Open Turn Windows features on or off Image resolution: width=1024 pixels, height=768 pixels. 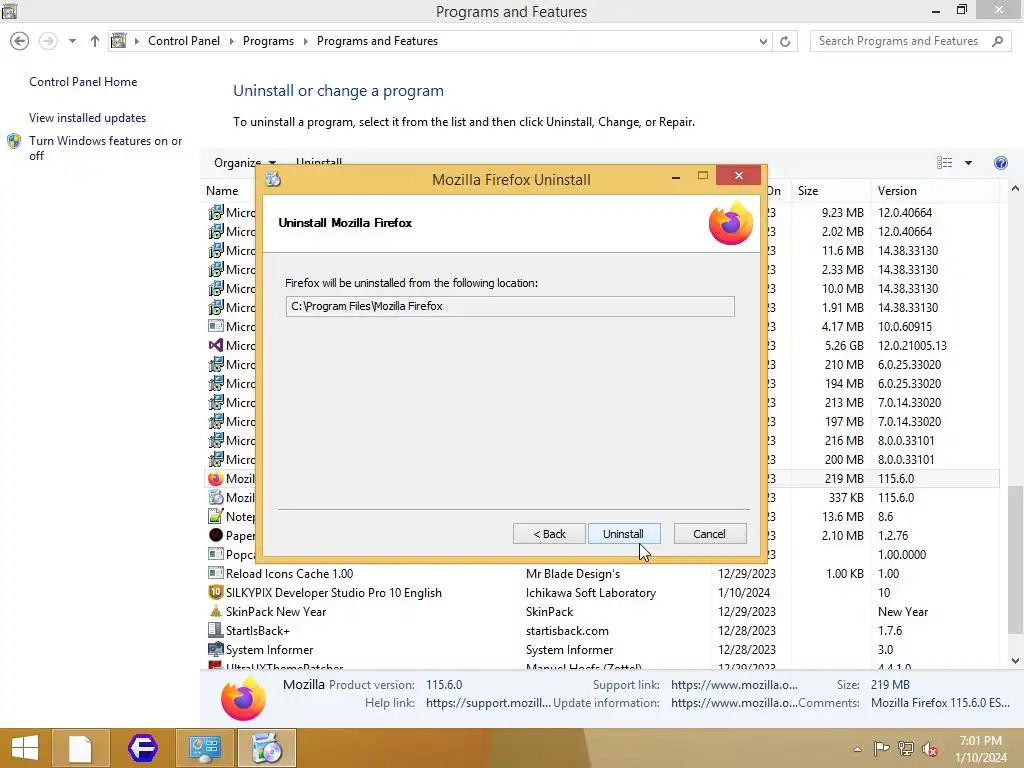(x=106, y=148)
